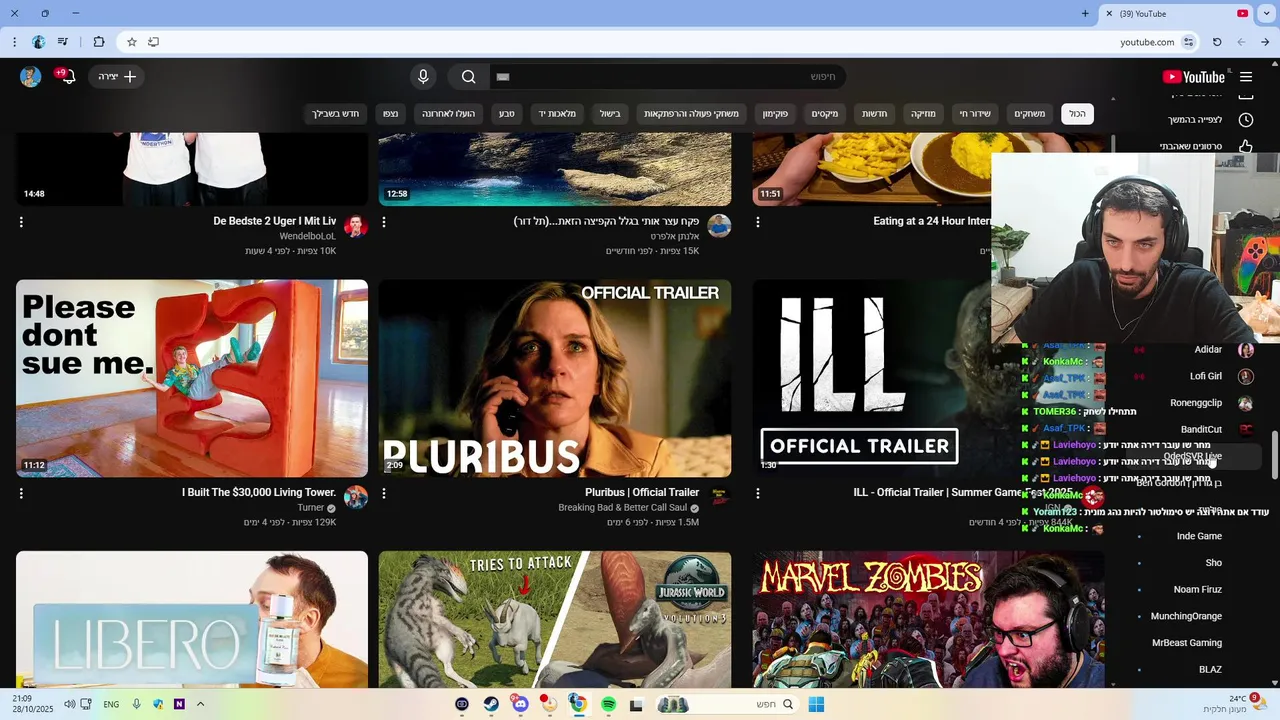This screenshot has height=720, width=1280.
Task: Open Spotify from the taskbar
Action: pyautogui.click(x=608, y=704)
